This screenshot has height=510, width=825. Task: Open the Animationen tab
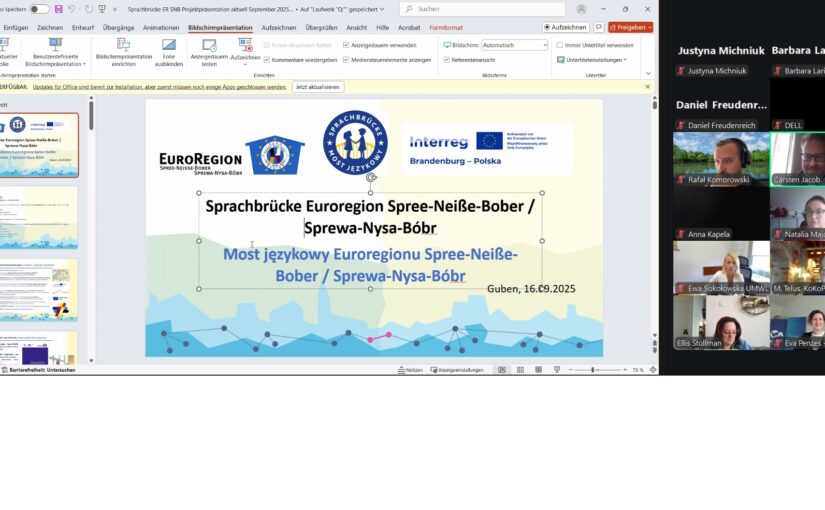161,27
